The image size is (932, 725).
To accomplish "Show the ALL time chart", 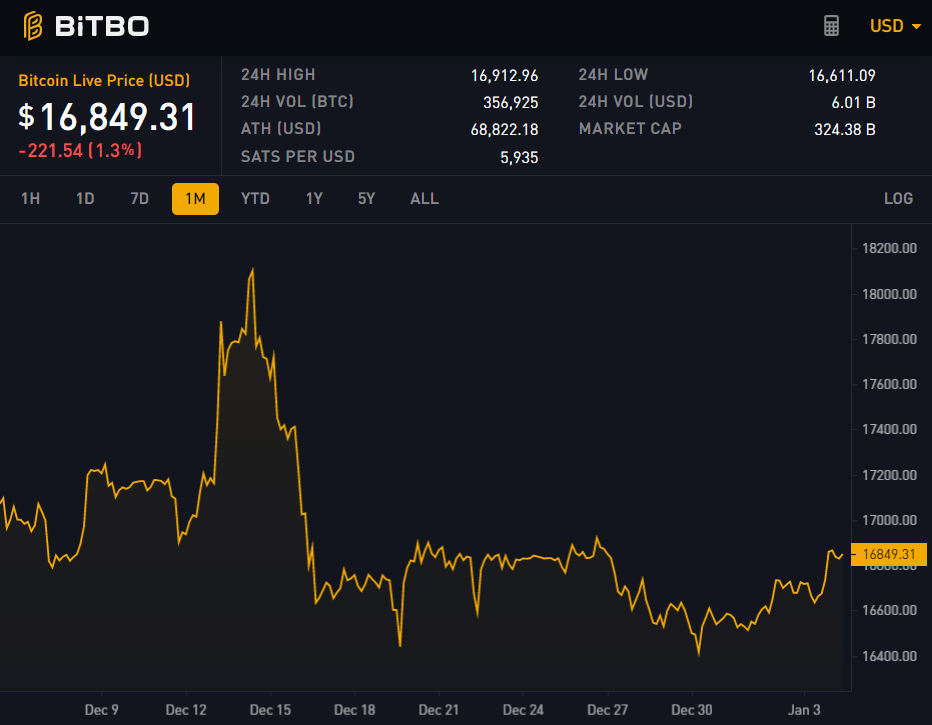I will (x=424, y=198).
